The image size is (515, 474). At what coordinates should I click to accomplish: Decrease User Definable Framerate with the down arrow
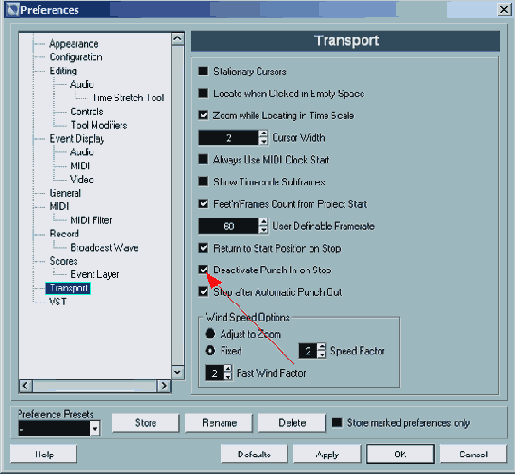coord(263,230)
